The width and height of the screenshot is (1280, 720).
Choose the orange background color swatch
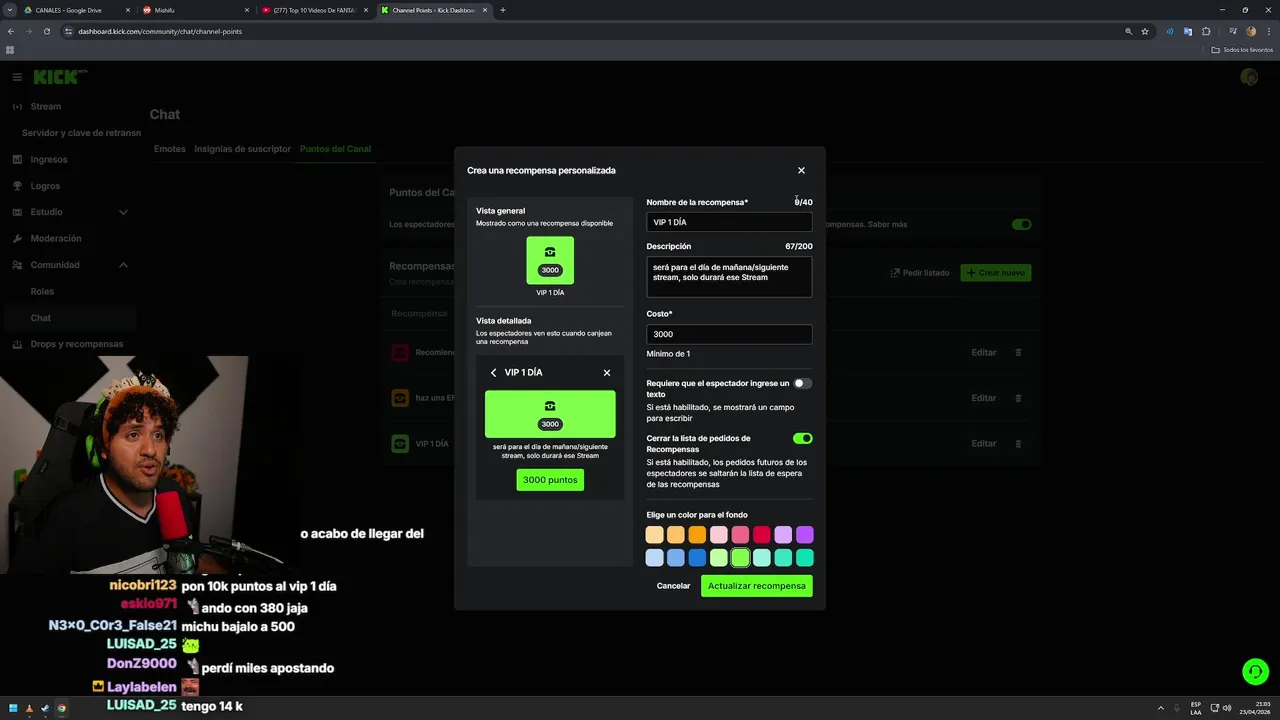tap(697, 535)
